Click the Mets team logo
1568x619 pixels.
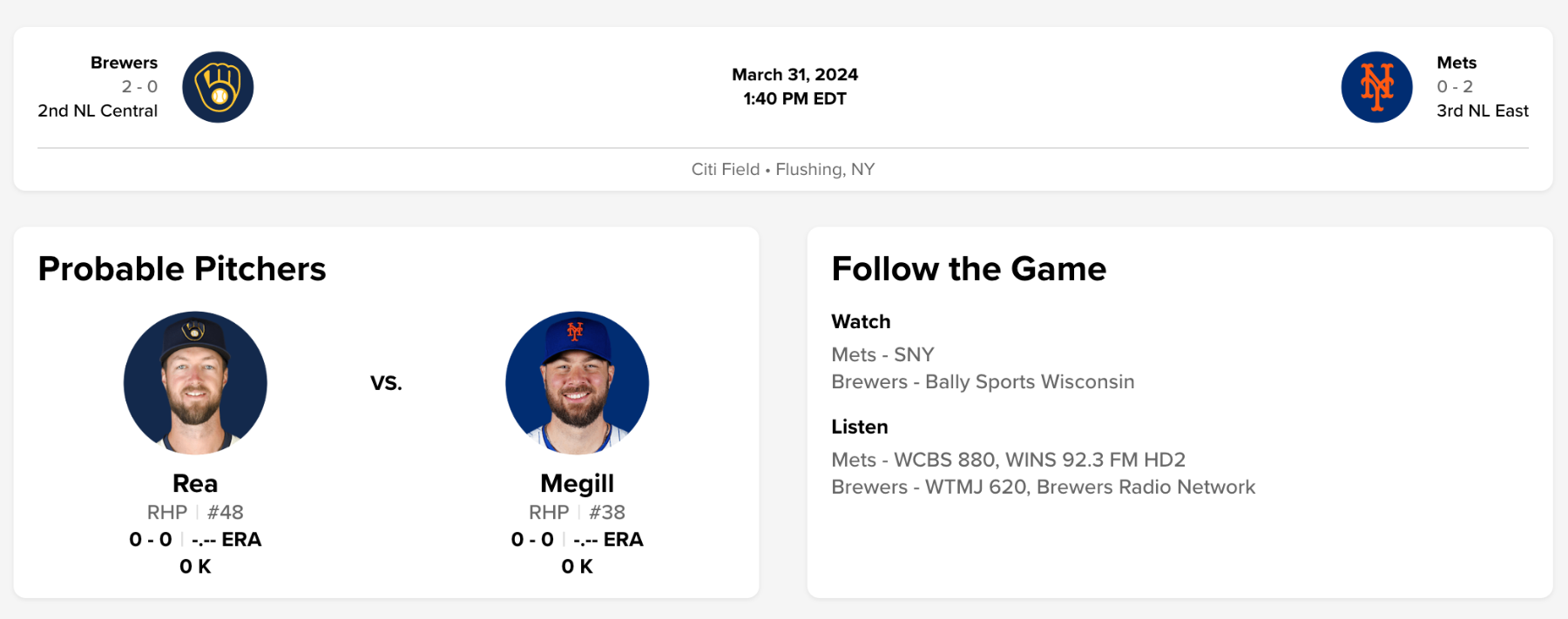click(1376, 87)
